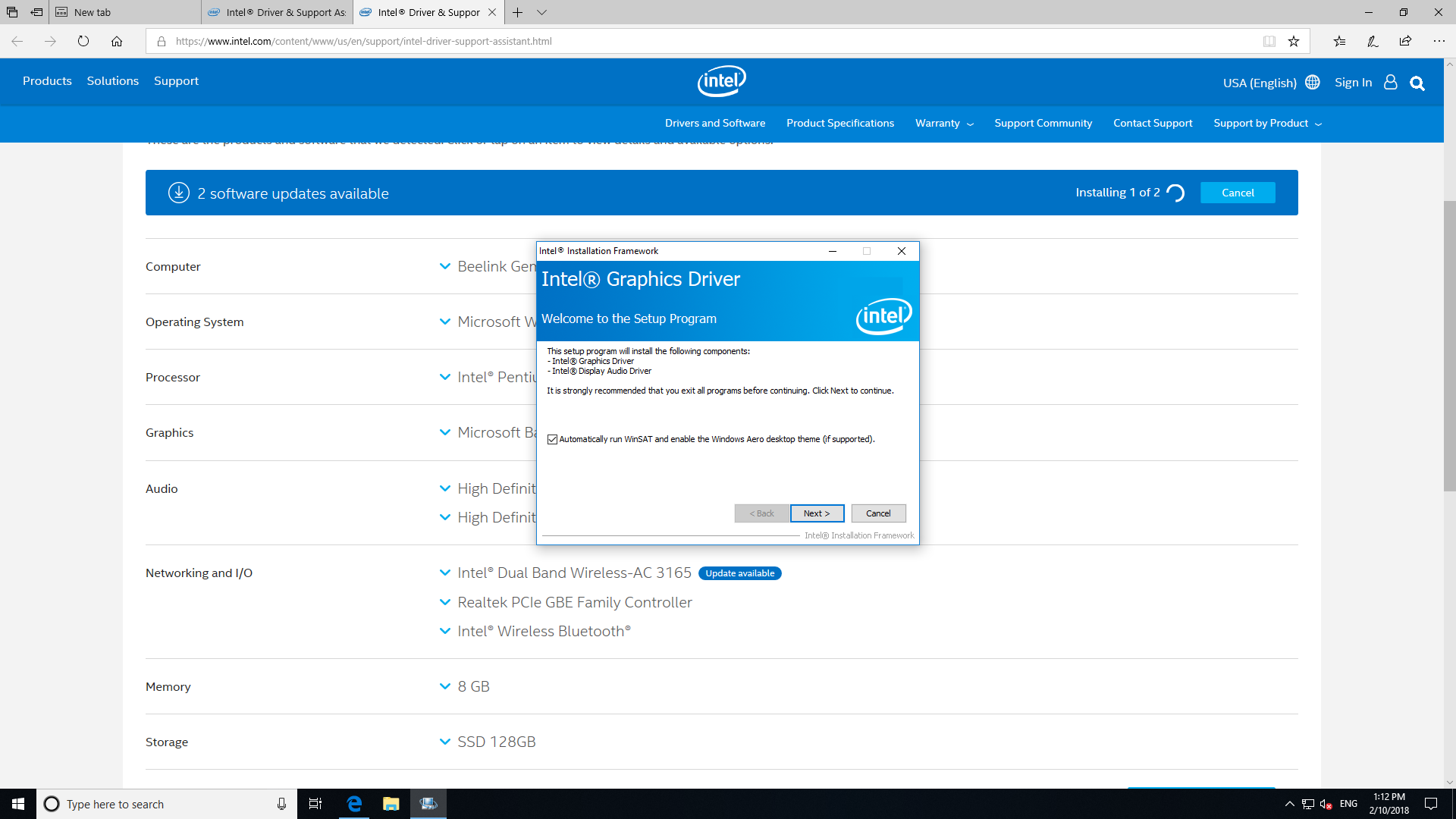Switch to the New tab browser tab
Screen dimensions: 1456x819
pos(125,12)
